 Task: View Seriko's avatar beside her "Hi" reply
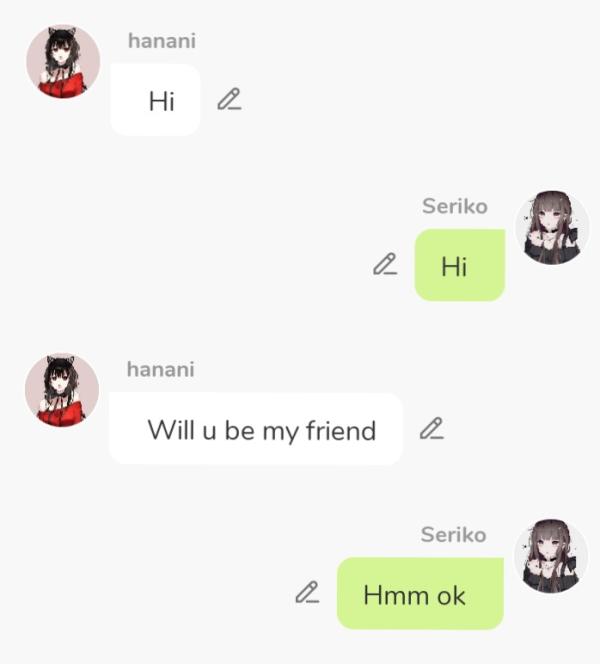pos(552,227)
